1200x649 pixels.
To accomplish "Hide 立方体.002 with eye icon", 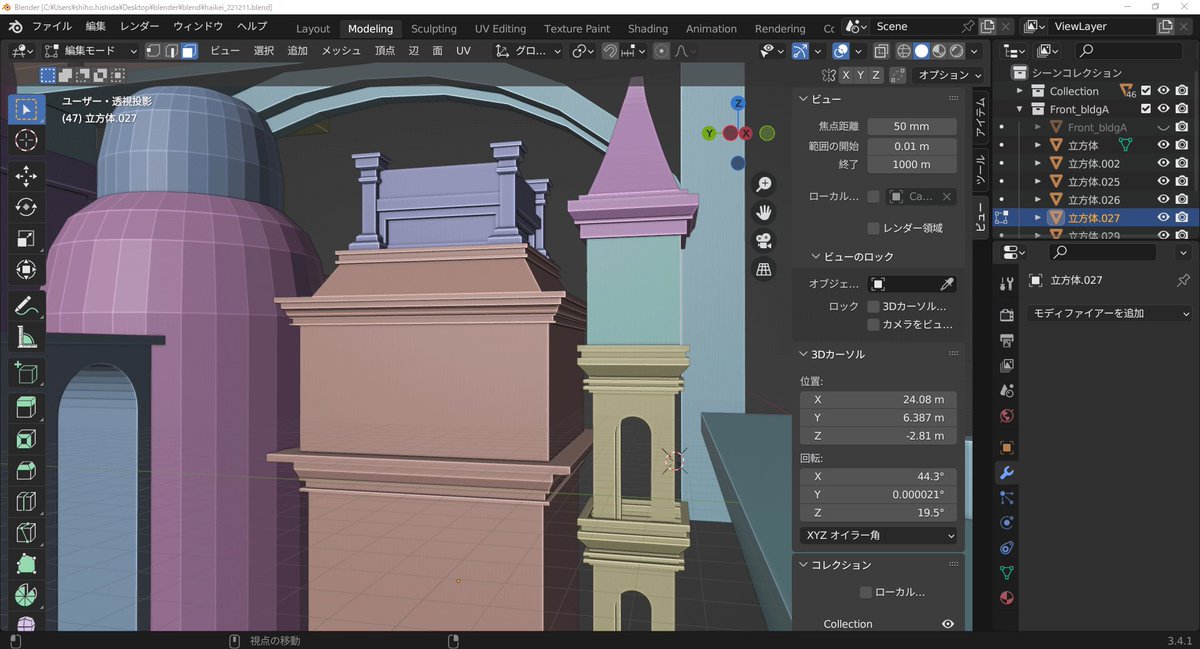I will coord(1163,163).
